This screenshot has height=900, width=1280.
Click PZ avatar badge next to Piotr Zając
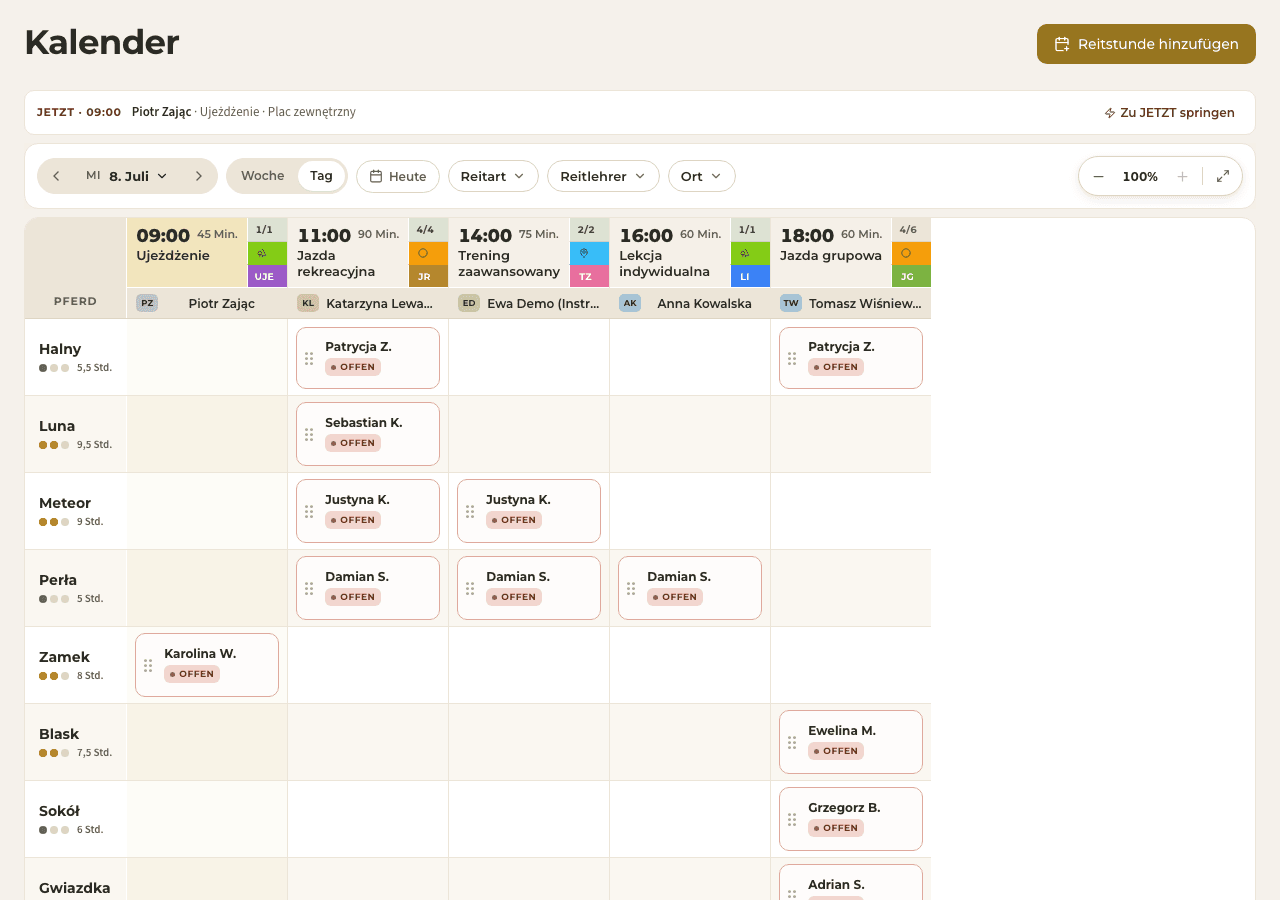(147, 303)
